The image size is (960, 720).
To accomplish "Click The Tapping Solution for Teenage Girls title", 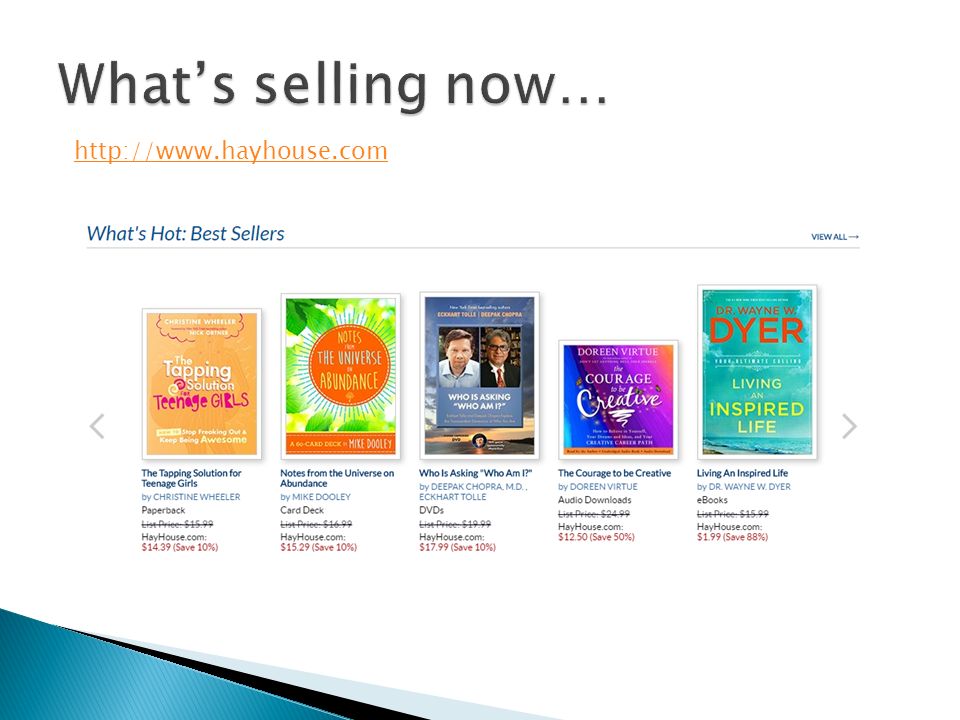I will 191,478.
